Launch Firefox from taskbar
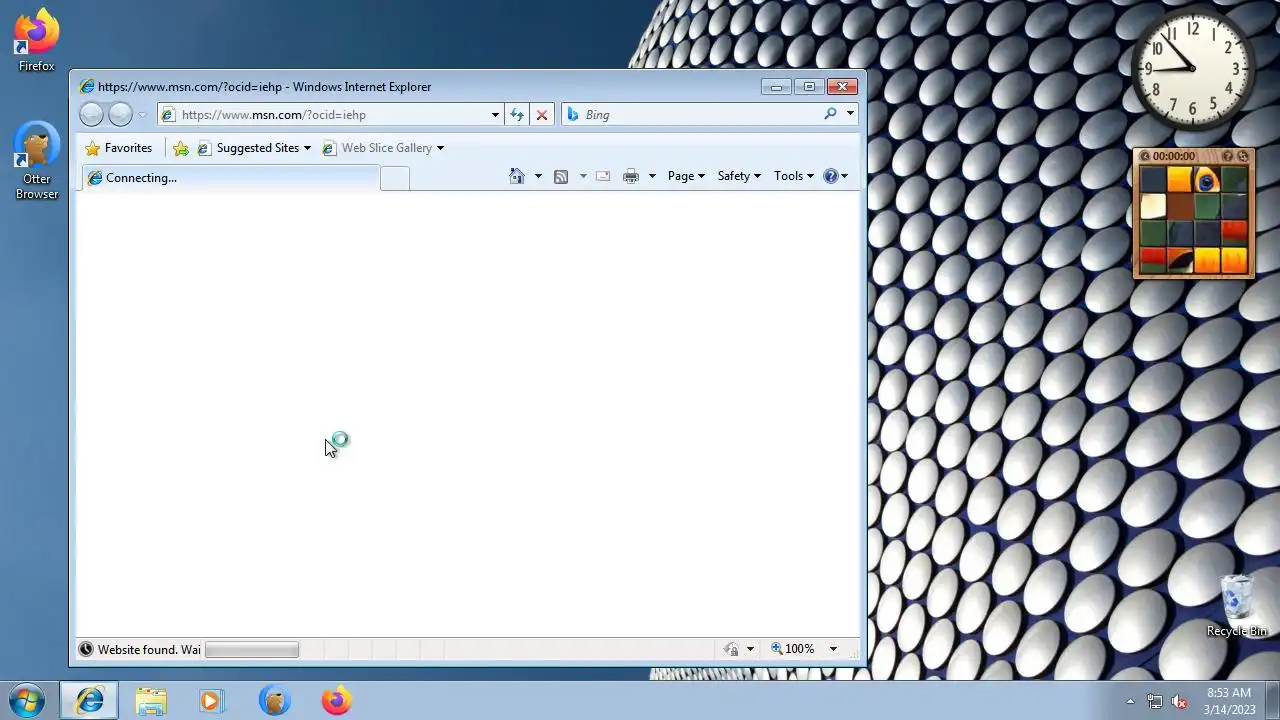 336,701
